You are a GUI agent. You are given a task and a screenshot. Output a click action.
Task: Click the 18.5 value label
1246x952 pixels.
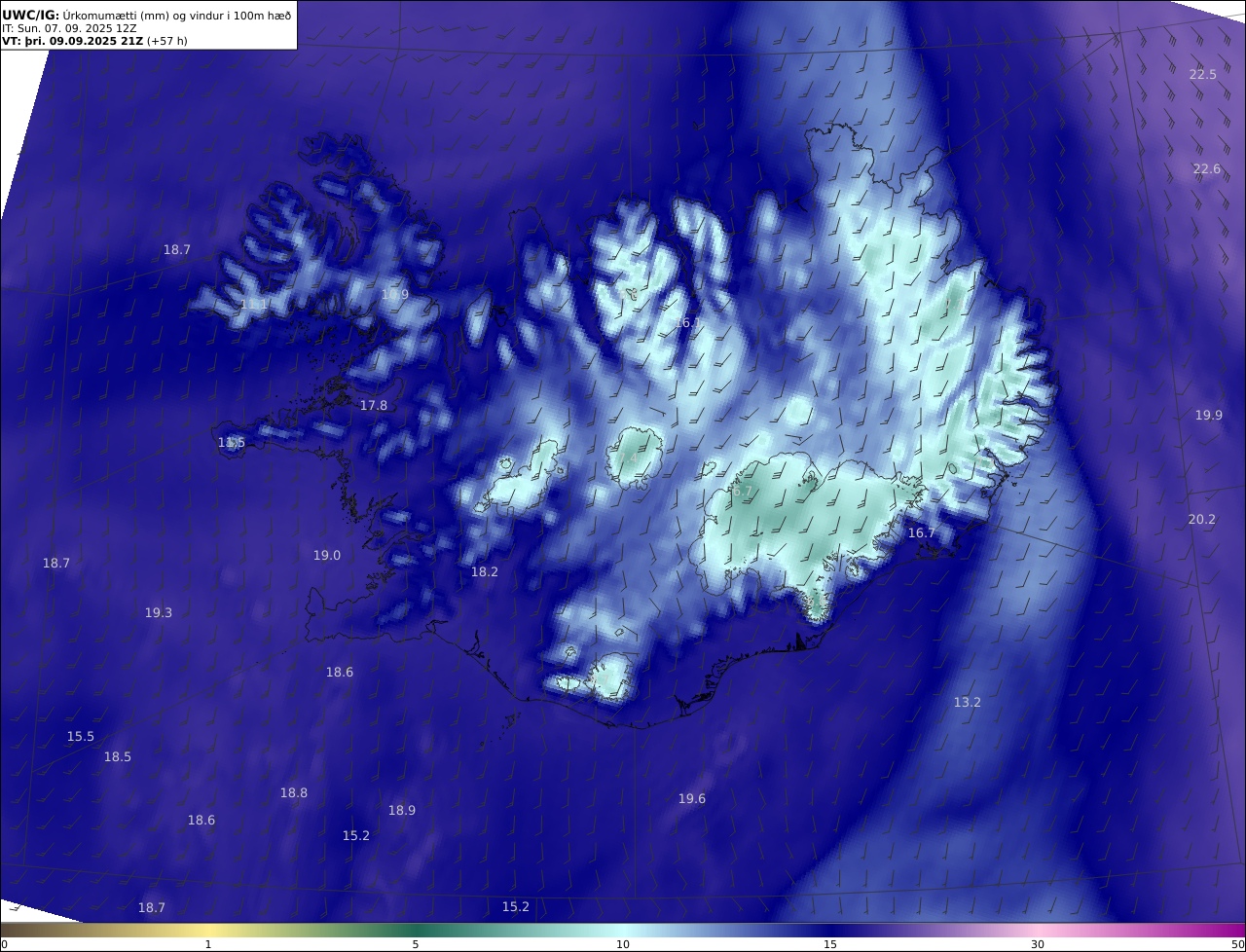(118, 757)
